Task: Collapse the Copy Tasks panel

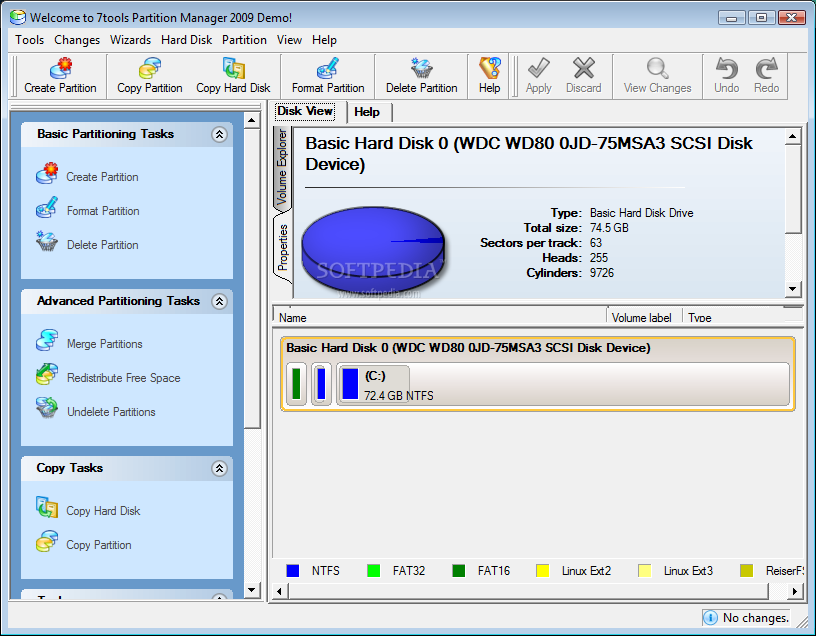Action: 220,468
